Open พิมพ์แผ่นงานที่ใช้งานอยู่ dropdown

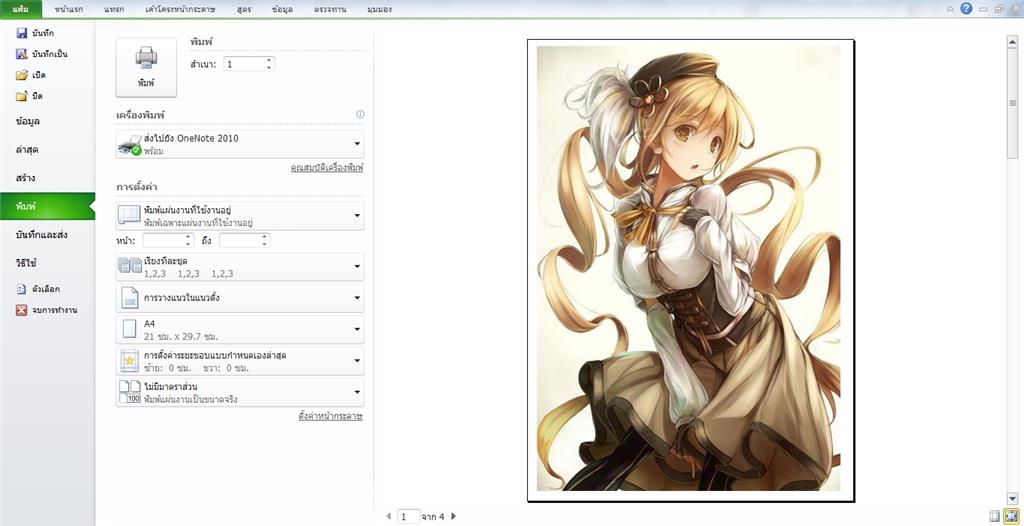[x=240, y=216]
